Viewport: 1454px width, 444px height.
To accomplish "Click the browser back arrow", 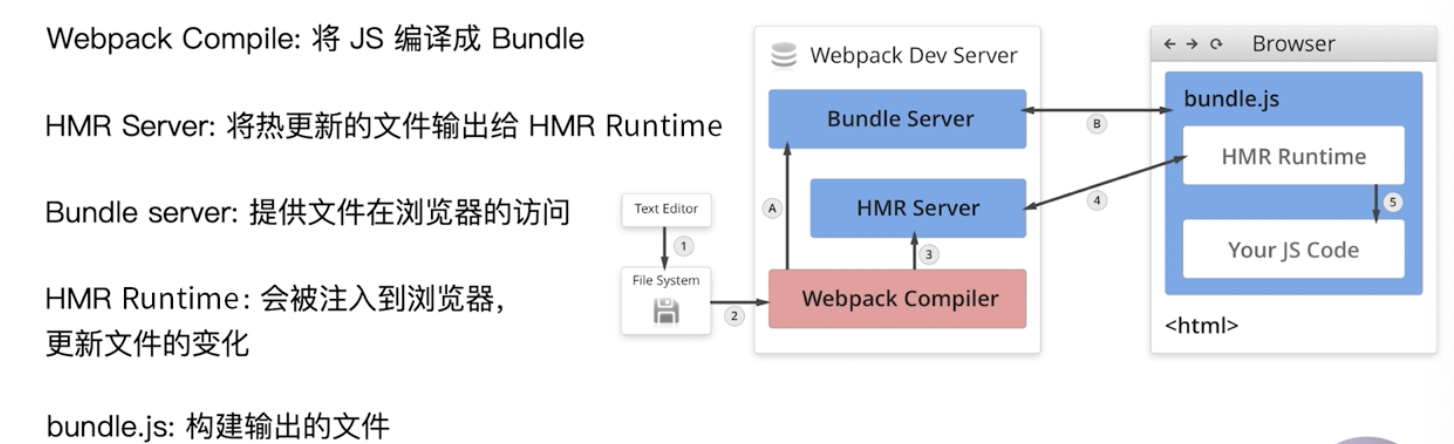I will click(1171, 45).
